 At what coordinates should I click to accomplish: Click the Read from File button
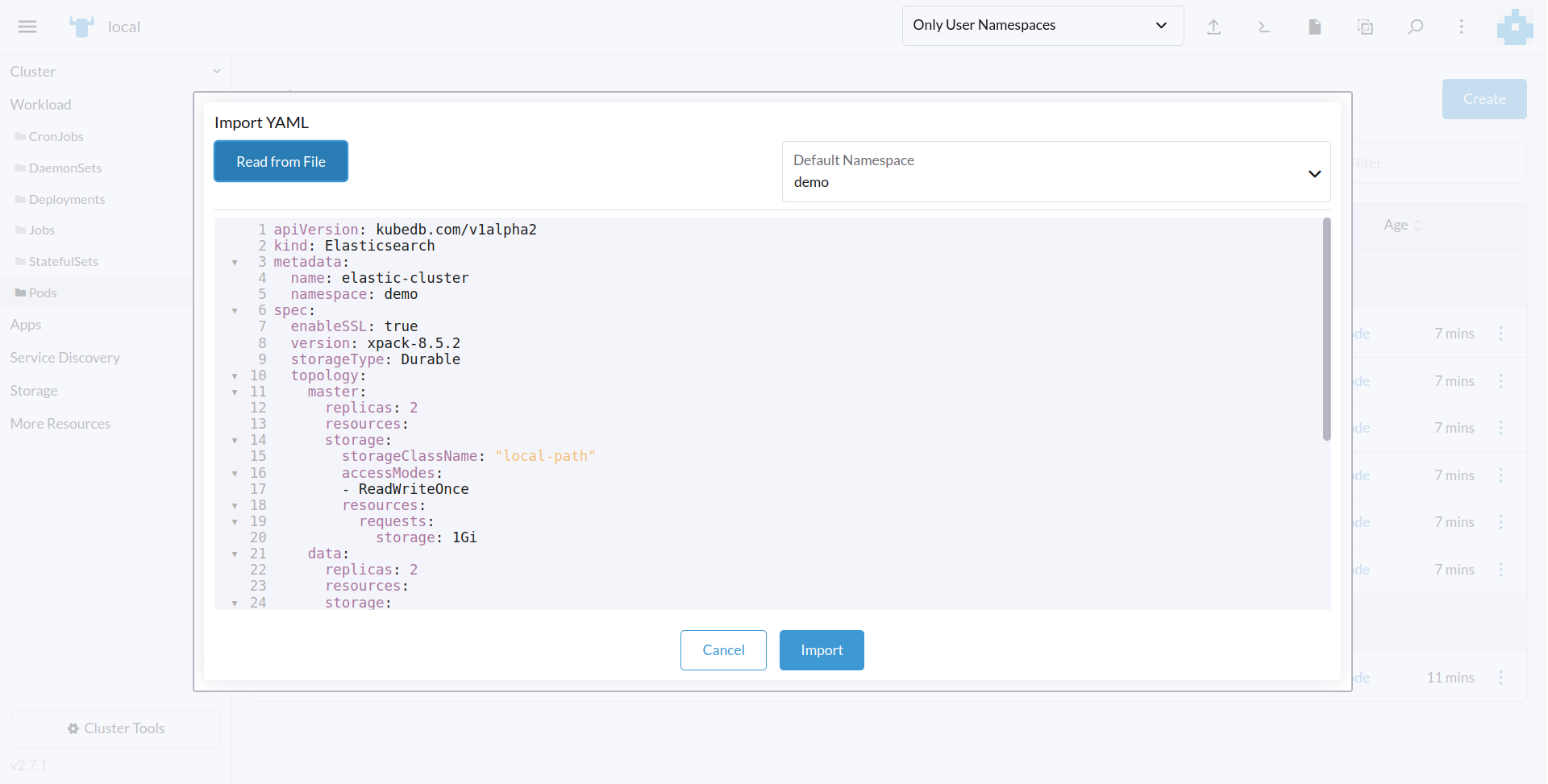point(281,161)
